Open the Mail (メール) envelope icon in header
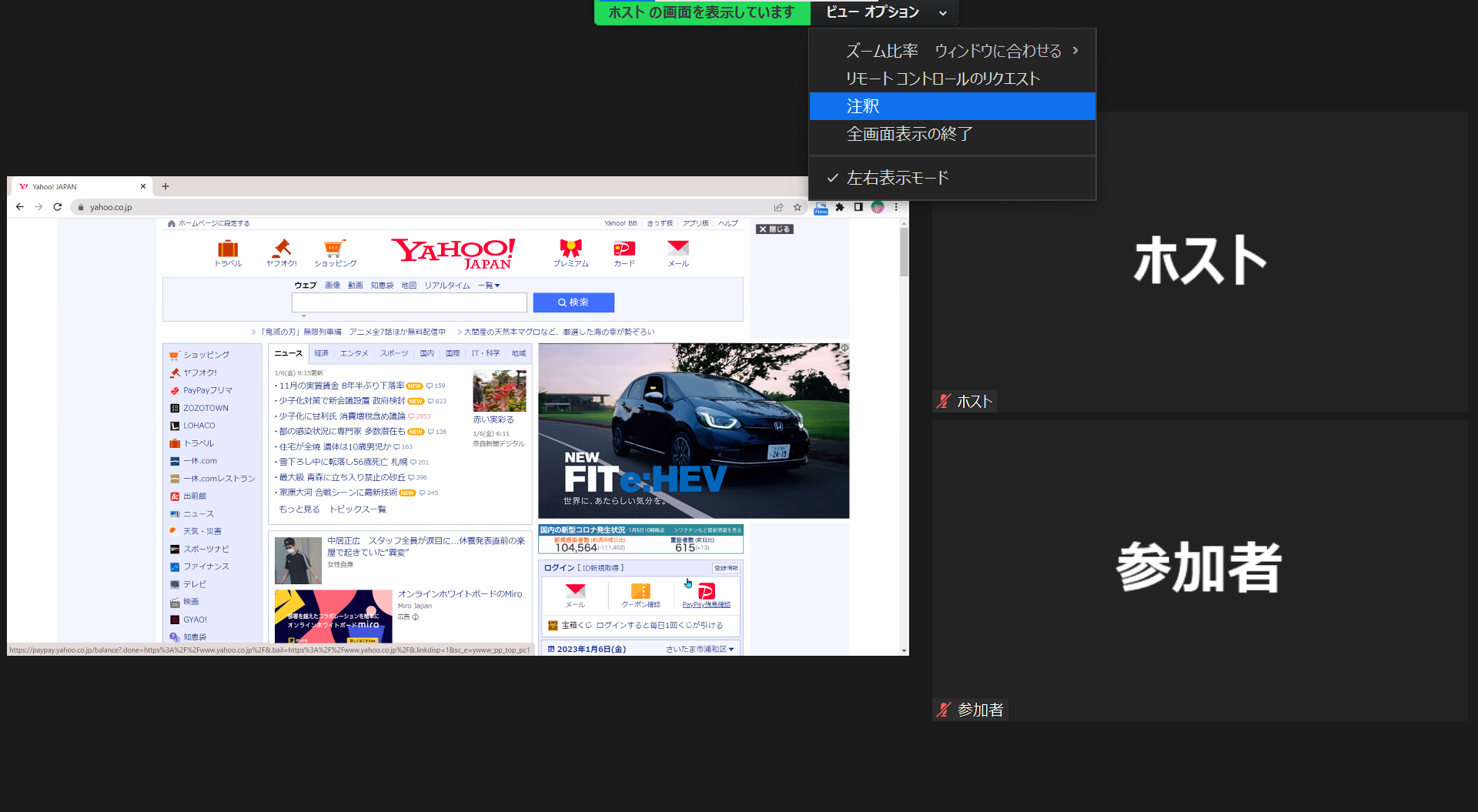Image resolution: width=1478 pixels, height=812 pixels. tap(678, 249)
